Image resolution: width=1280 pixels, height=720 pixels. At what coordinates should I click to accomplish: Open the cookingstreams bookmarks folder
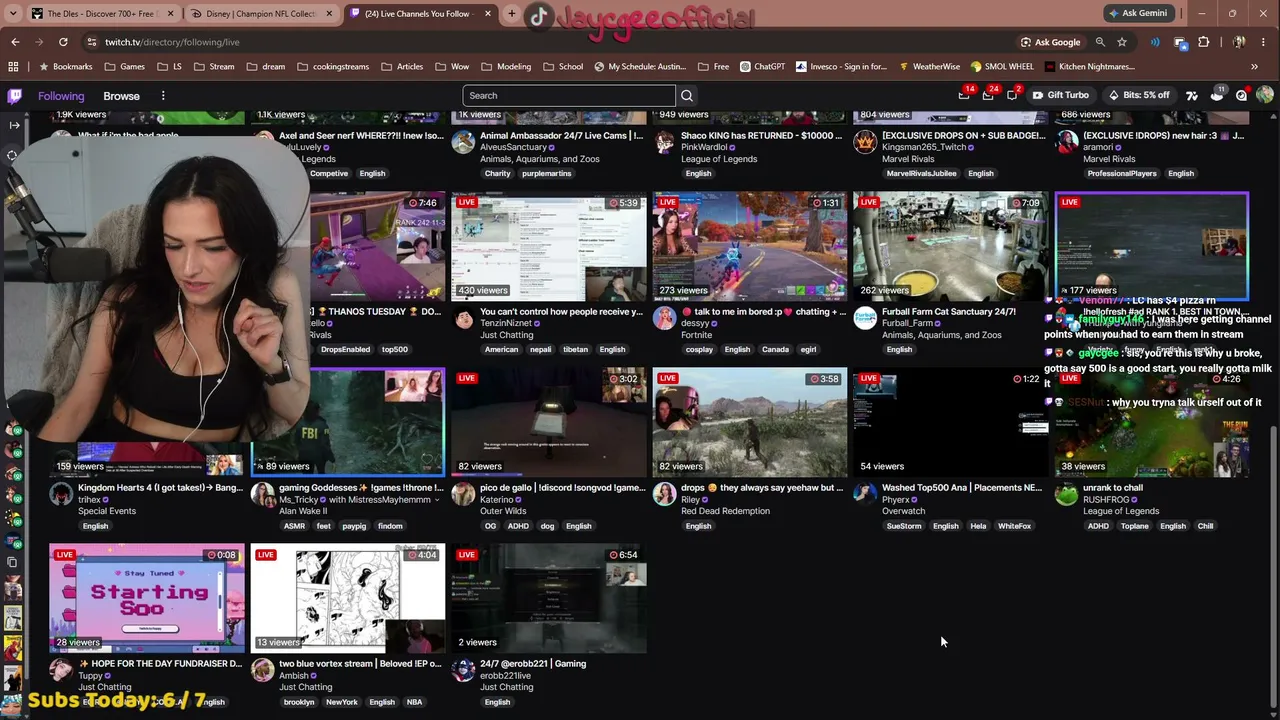[x=333, y=67]
